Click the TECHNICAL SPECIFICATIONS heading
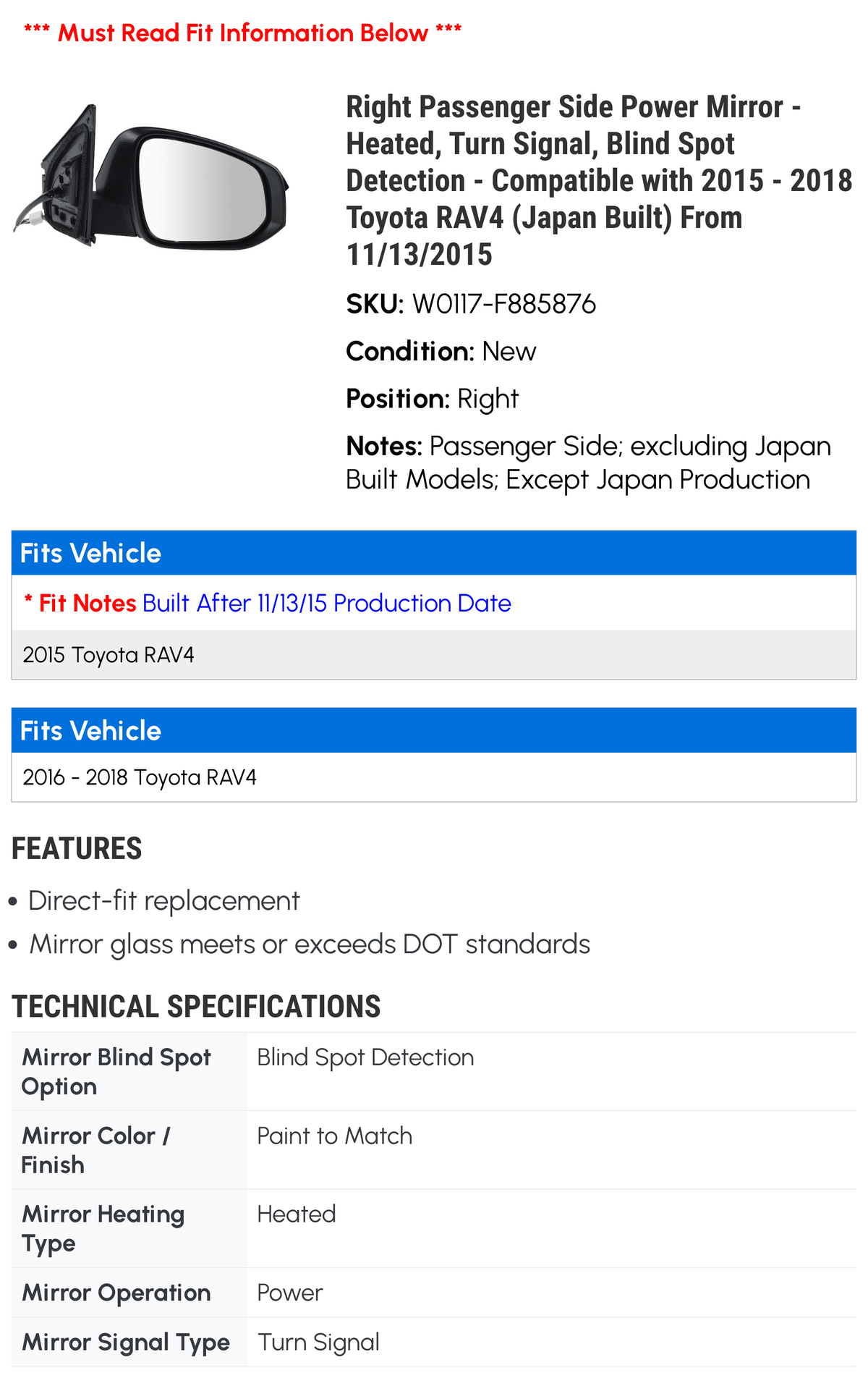 click(196, 1007)
